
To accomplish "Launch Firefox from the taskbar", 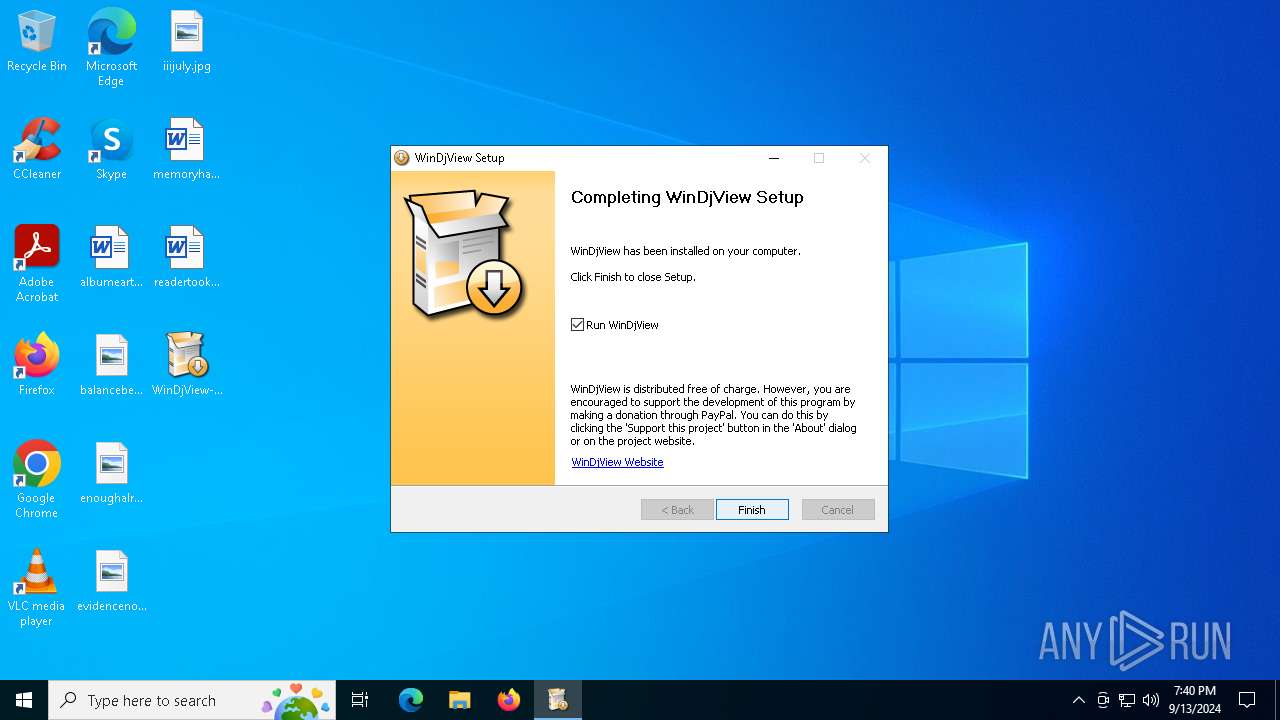I will tap(508, 700).
